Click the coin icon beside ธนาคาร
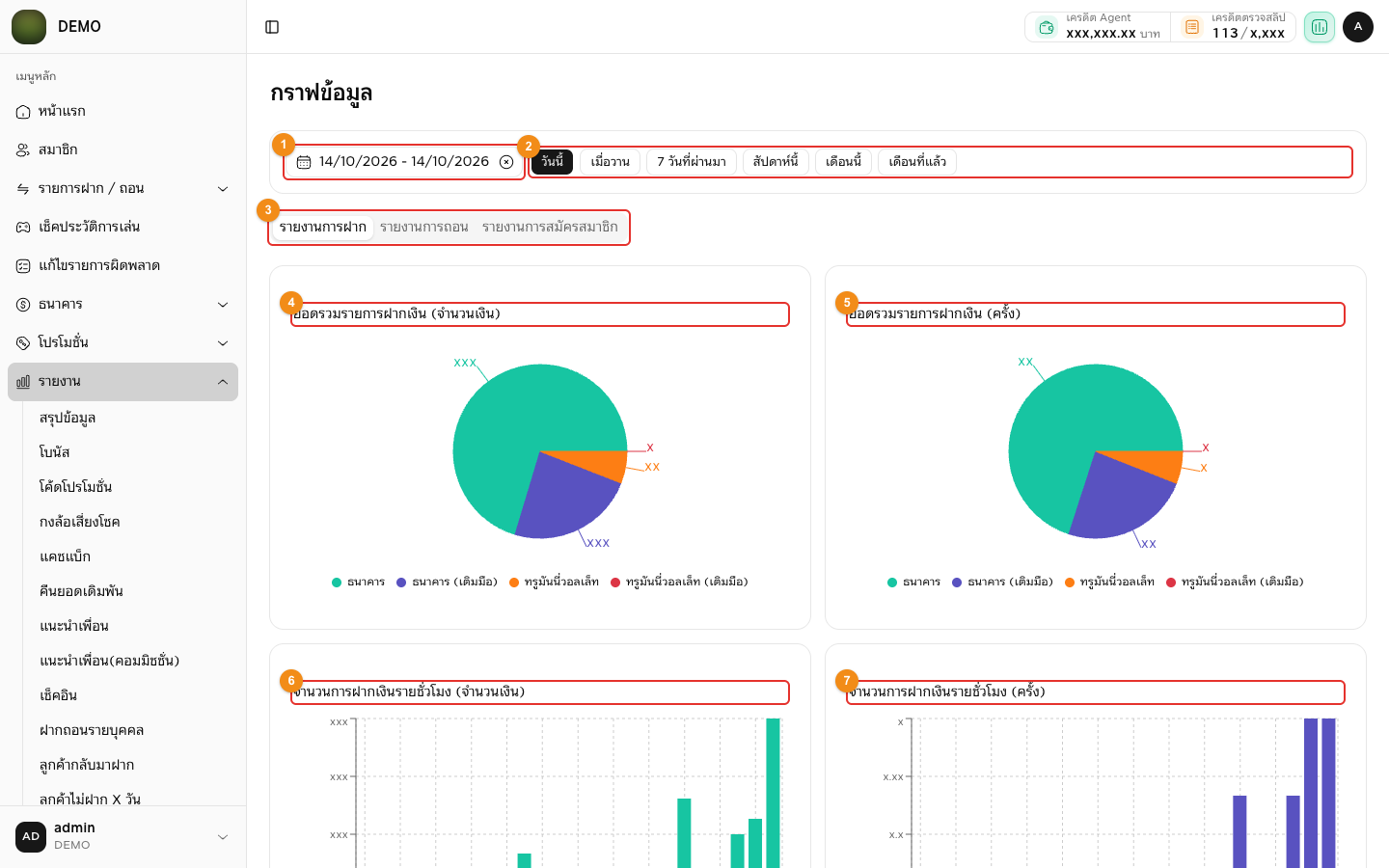 [x=23, y=305]
